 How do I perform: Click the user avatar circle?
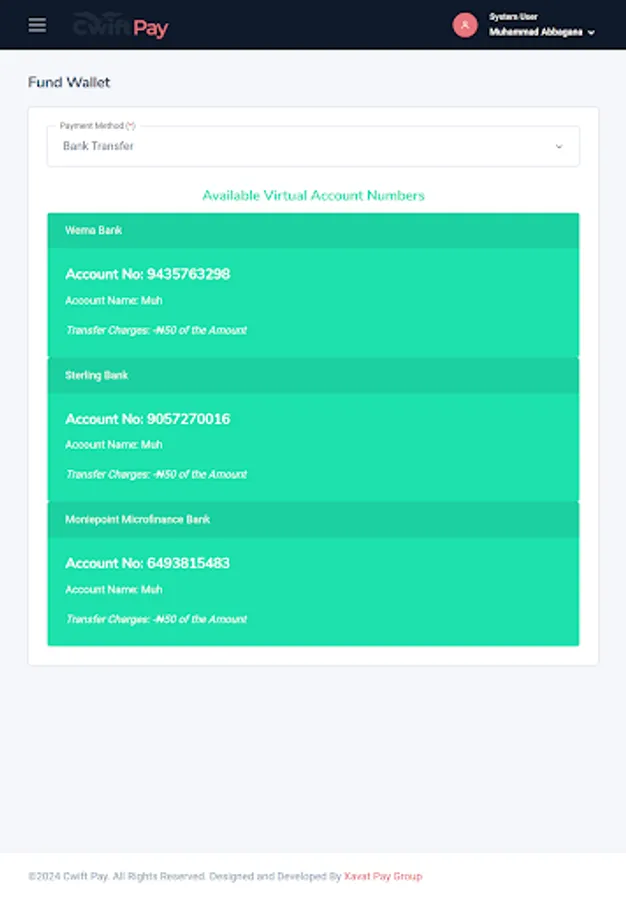[x=466, y=24]
